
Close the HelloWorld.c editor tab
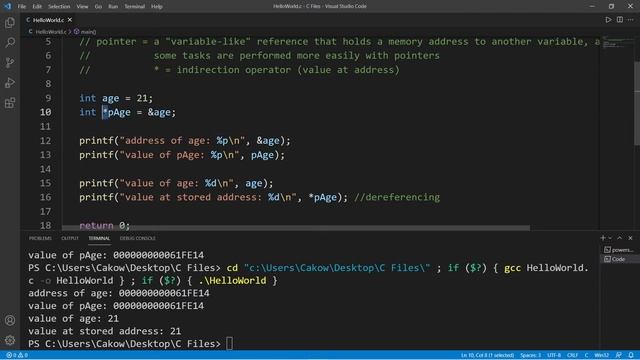(70, 20)
